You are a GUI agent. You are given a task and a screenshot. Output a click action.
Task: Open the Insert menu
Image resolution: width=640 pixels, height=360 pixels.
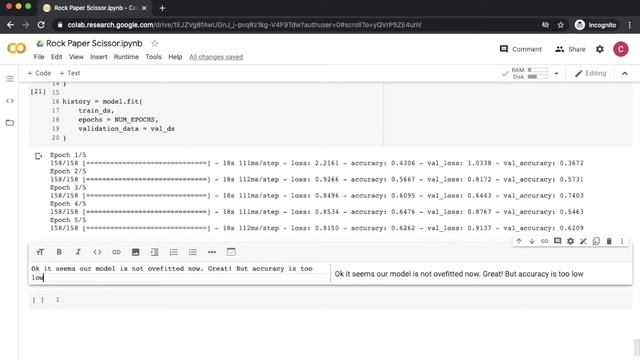tap(98, 57)
